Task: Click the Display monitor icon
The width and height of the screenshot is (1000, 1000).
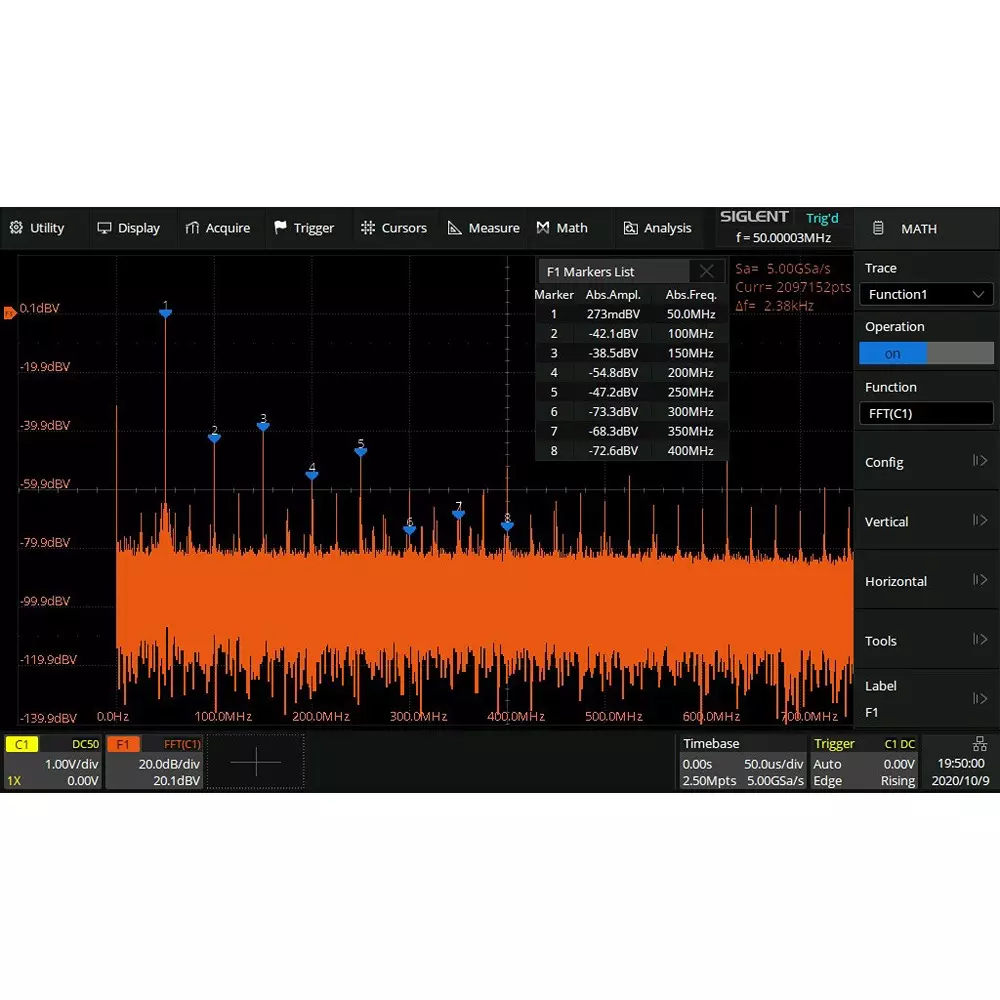Action: click(104, 228)
